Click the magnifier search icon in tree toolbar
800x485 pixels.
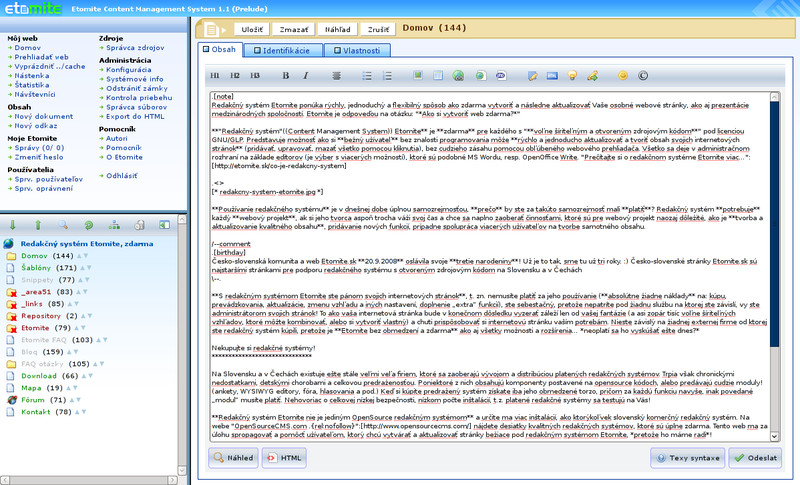63,225
